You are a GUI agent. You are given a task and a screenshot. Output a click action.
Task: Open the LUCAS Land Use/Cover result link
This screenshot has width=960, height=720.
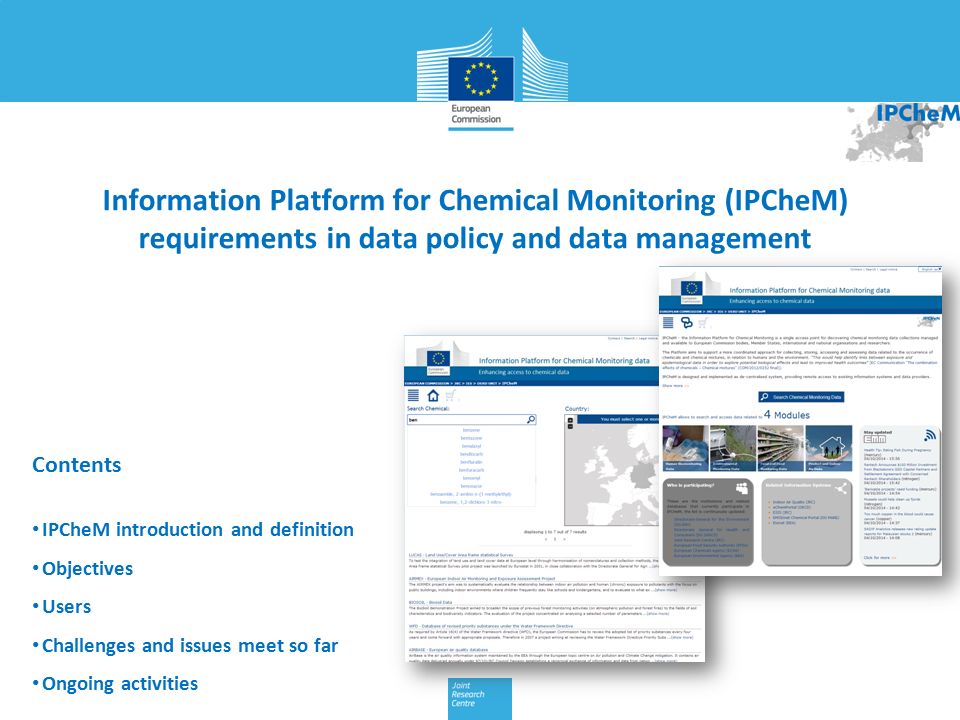[x=461, y=555]
